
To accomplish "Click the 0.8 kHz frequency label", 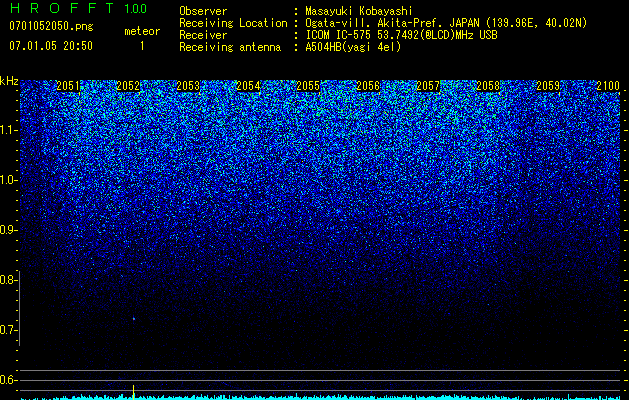I will tap(7, 280).
